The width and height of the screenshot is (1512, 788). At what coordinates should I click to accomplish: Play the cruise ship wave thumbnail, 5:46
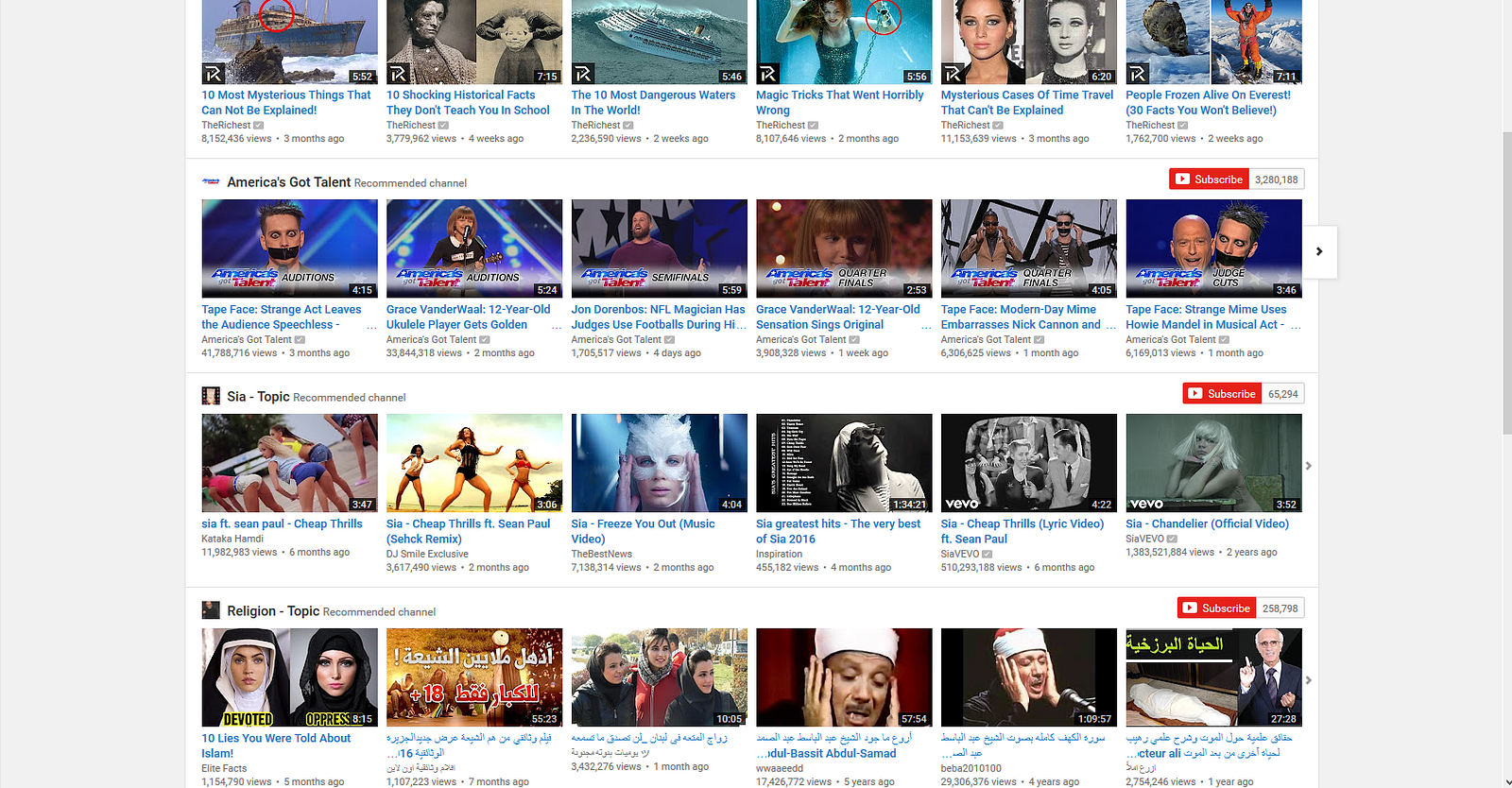click(x=660, y=42)
